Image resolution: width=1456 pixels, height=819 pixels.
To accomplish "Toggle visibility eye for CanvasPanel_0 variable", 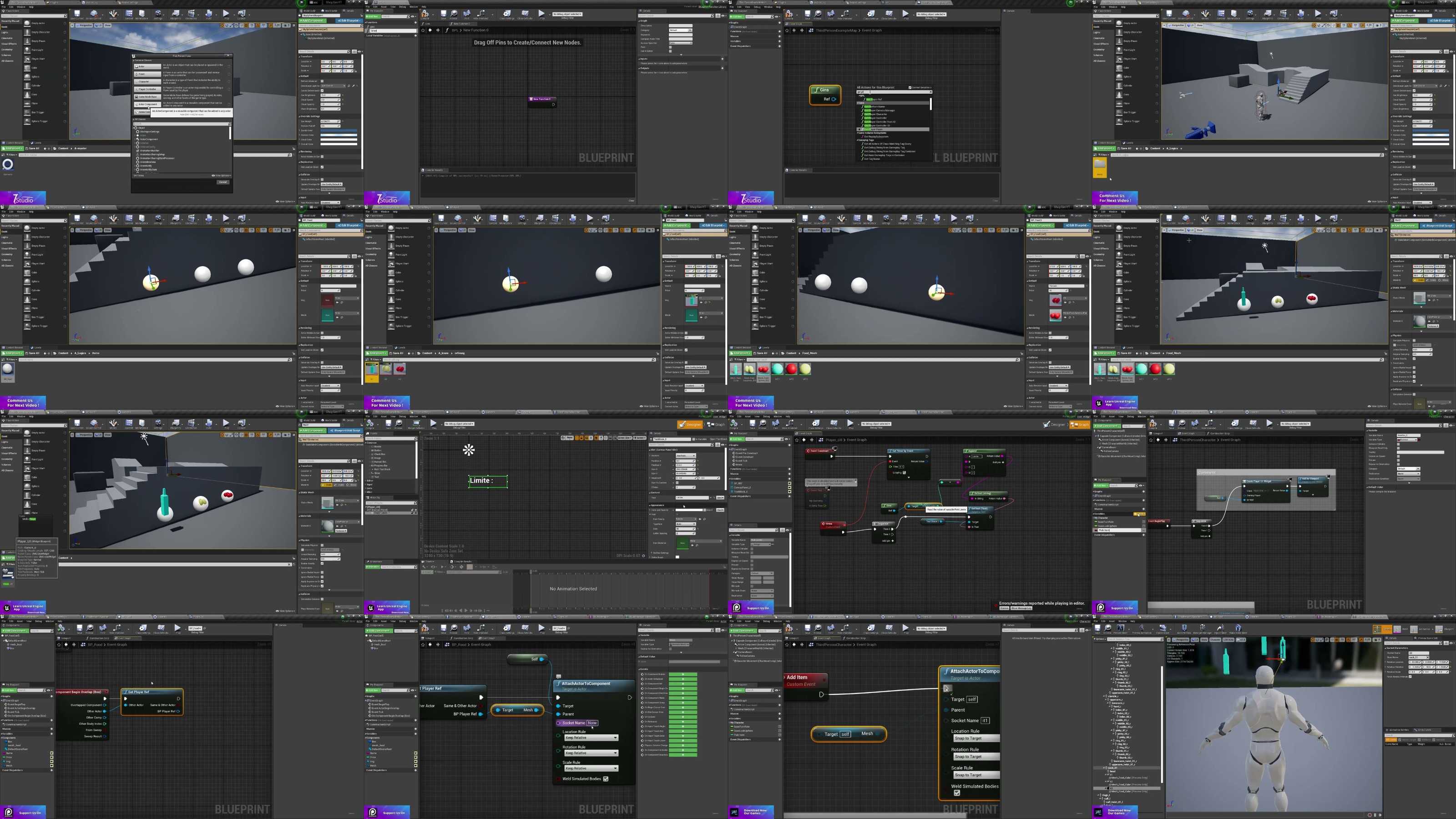I will pyautogui.click(x=789, y=487).
